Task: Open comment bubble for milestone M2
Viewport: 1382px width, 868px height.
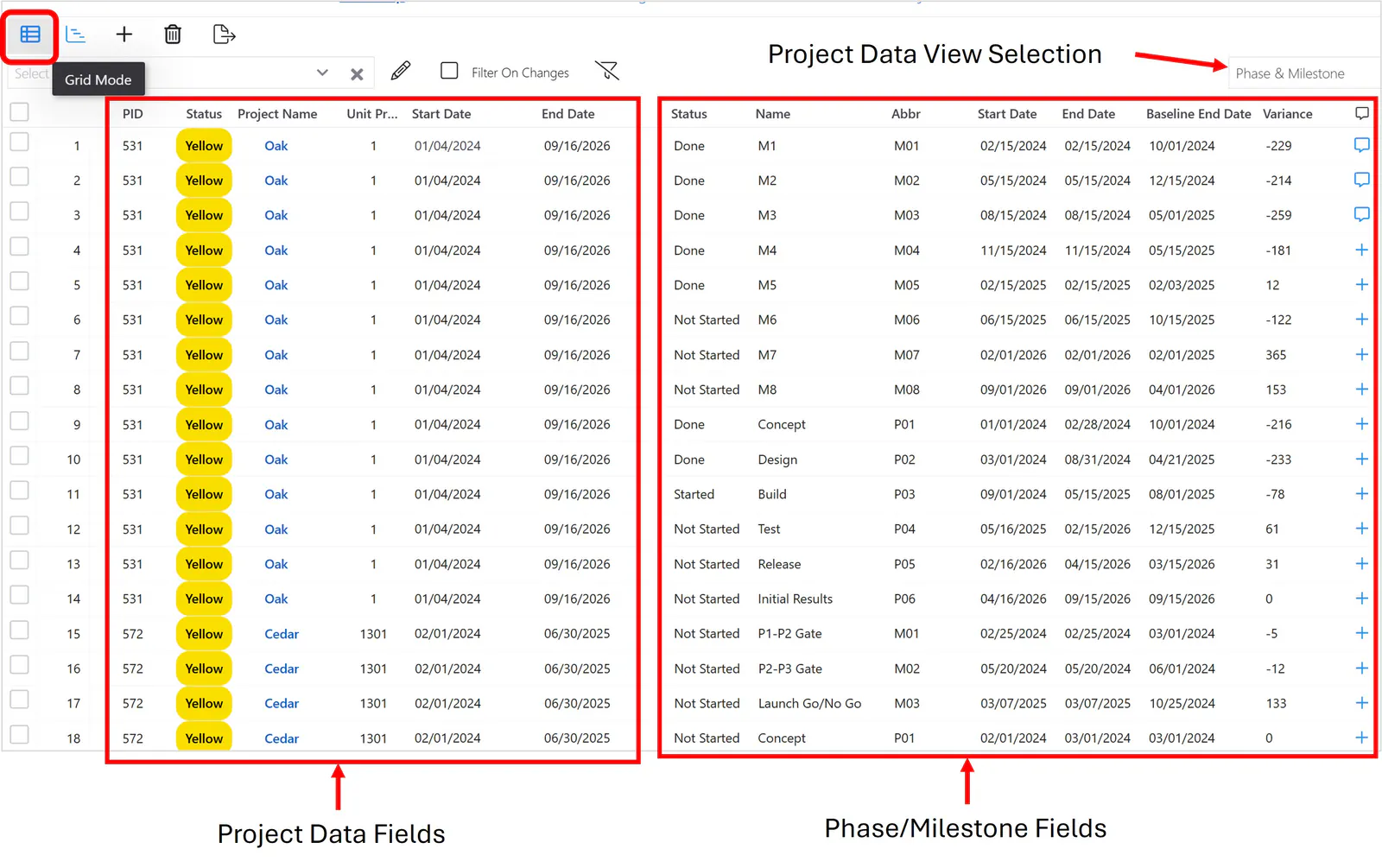Action: pyautogui.click(x=1362, y=180)
